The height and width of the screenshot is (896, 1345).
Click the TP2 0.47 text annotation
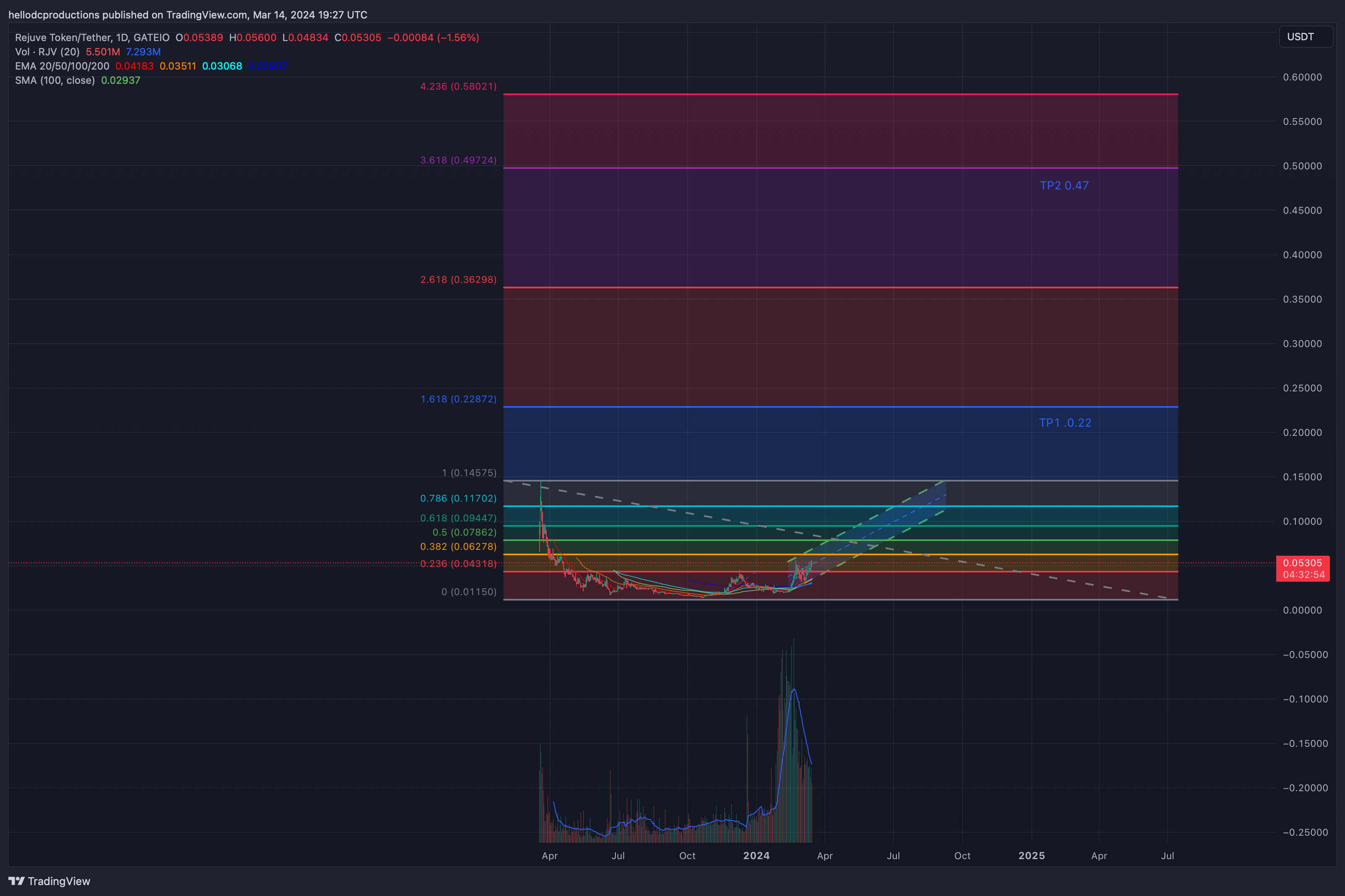tap(1064, 186)
